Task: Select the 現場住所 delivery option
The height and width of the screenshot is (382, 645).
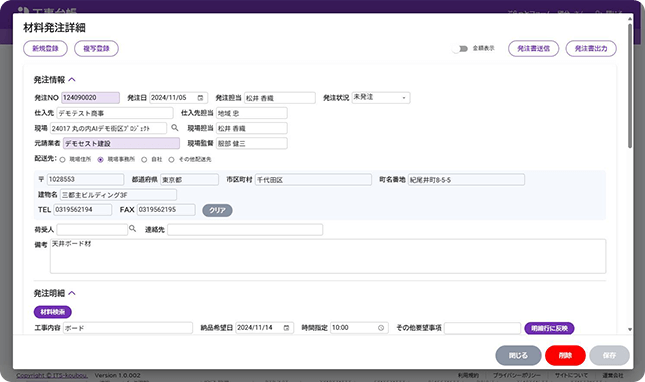Action: click(63, 160)
